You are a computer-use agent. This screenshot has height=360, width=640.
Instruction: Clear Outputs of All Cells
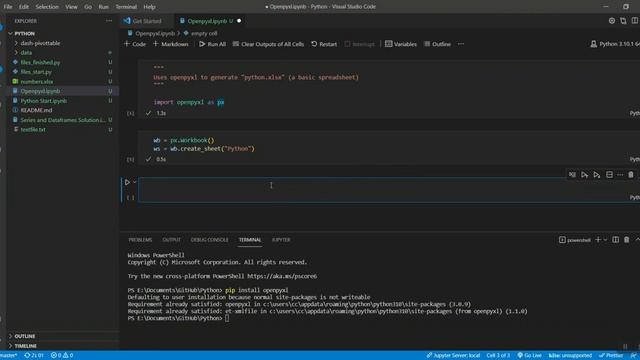268,44
